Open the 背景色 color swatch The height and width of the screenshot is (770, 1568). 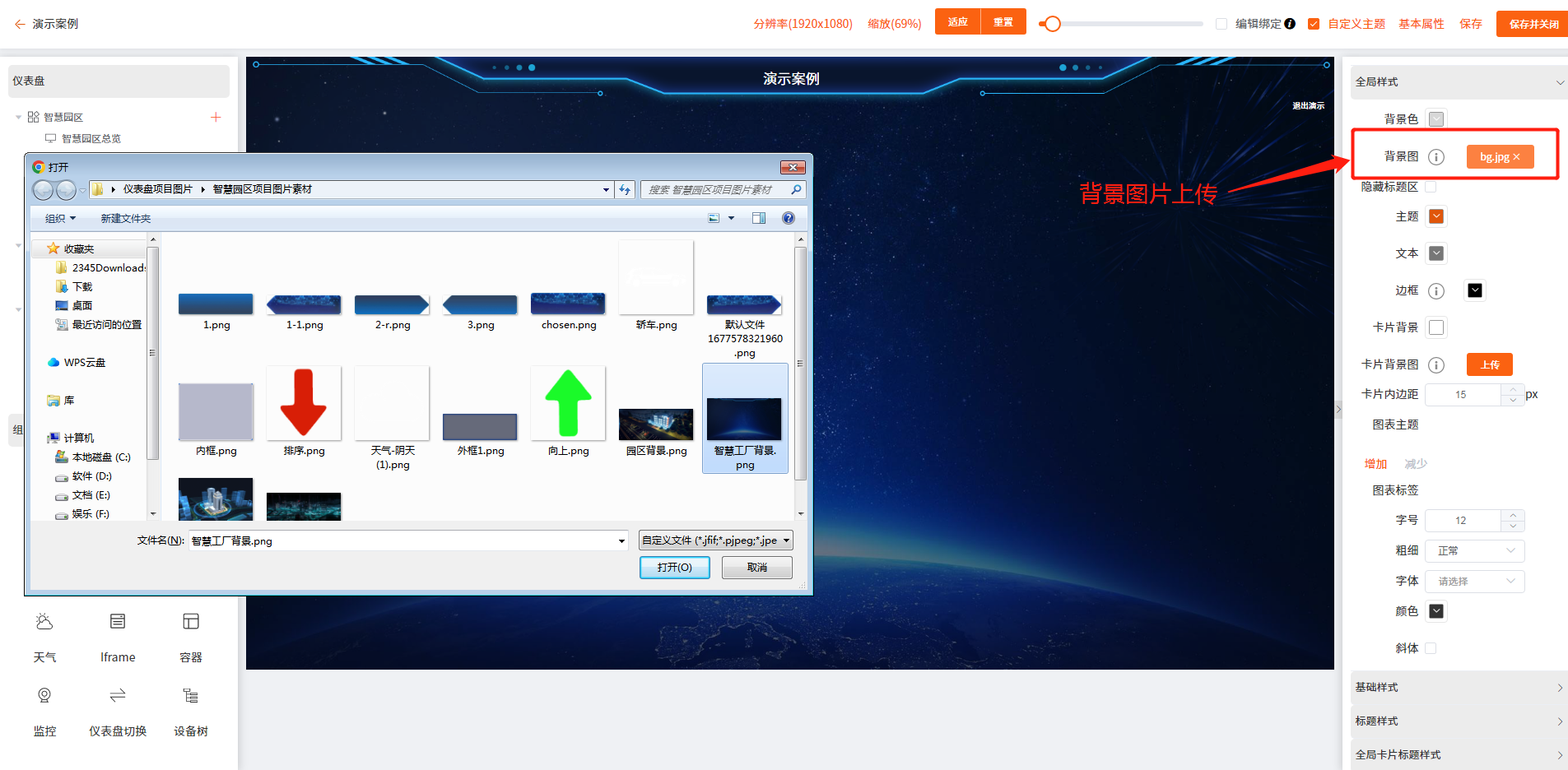[x=1436, y=119]
